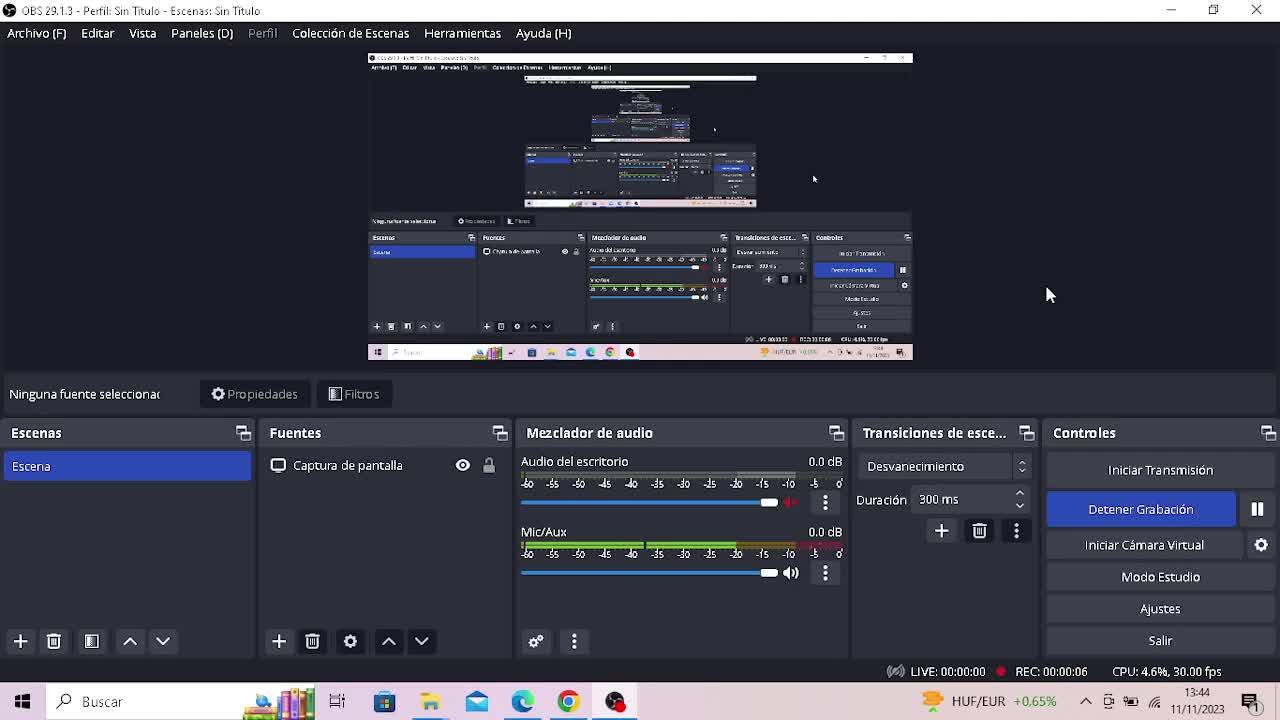Select the Escena scene
This screenshot has height=720, width=1280.
point(127,466)
